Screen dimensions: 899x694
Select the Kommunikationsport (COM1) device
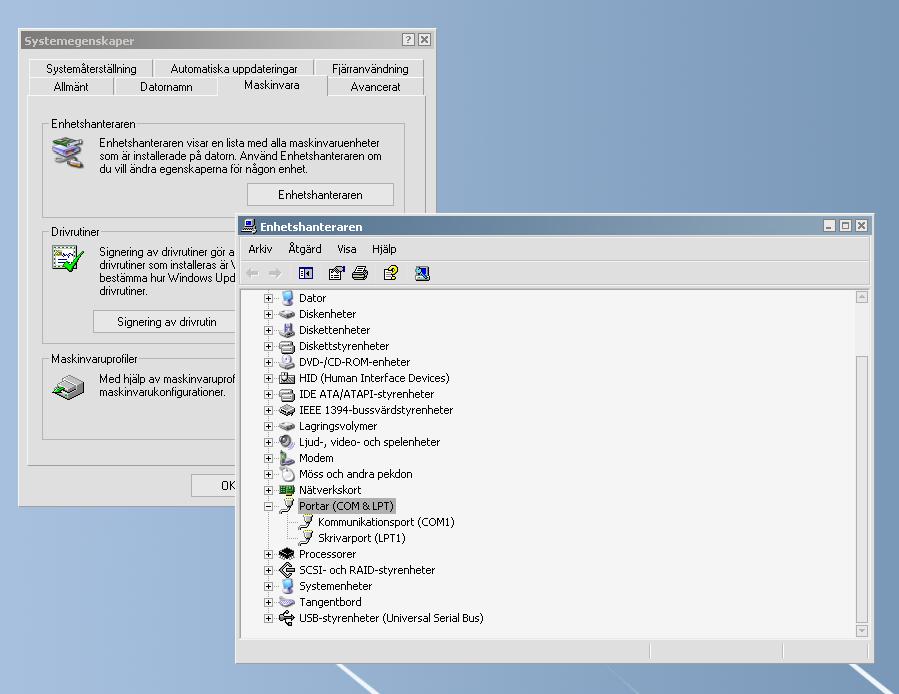click(x=386, y=522)
